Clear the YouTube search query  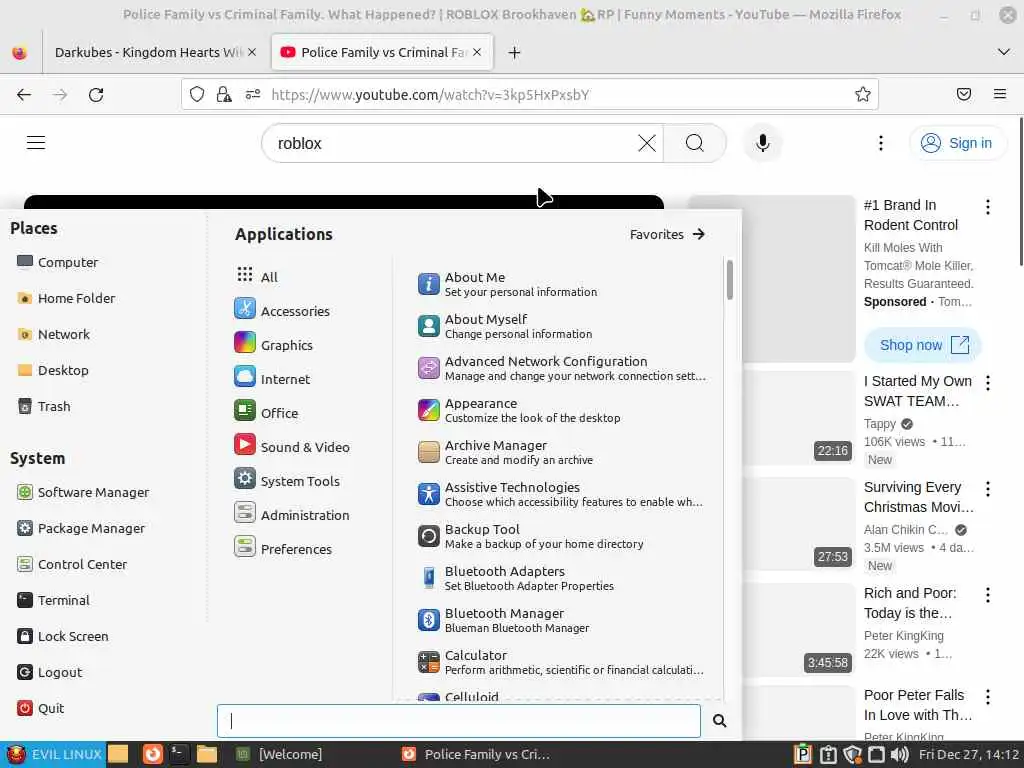[x=647, y=143]
